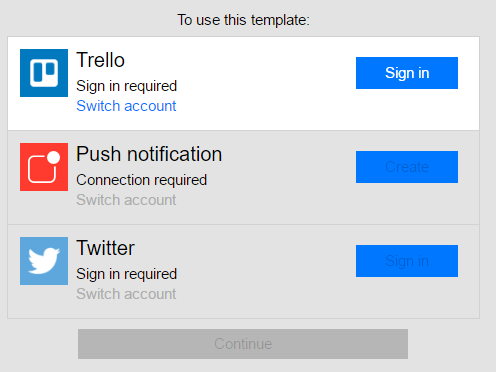Sign in to Trello
The image size is (496, 372).
(407, 73)
